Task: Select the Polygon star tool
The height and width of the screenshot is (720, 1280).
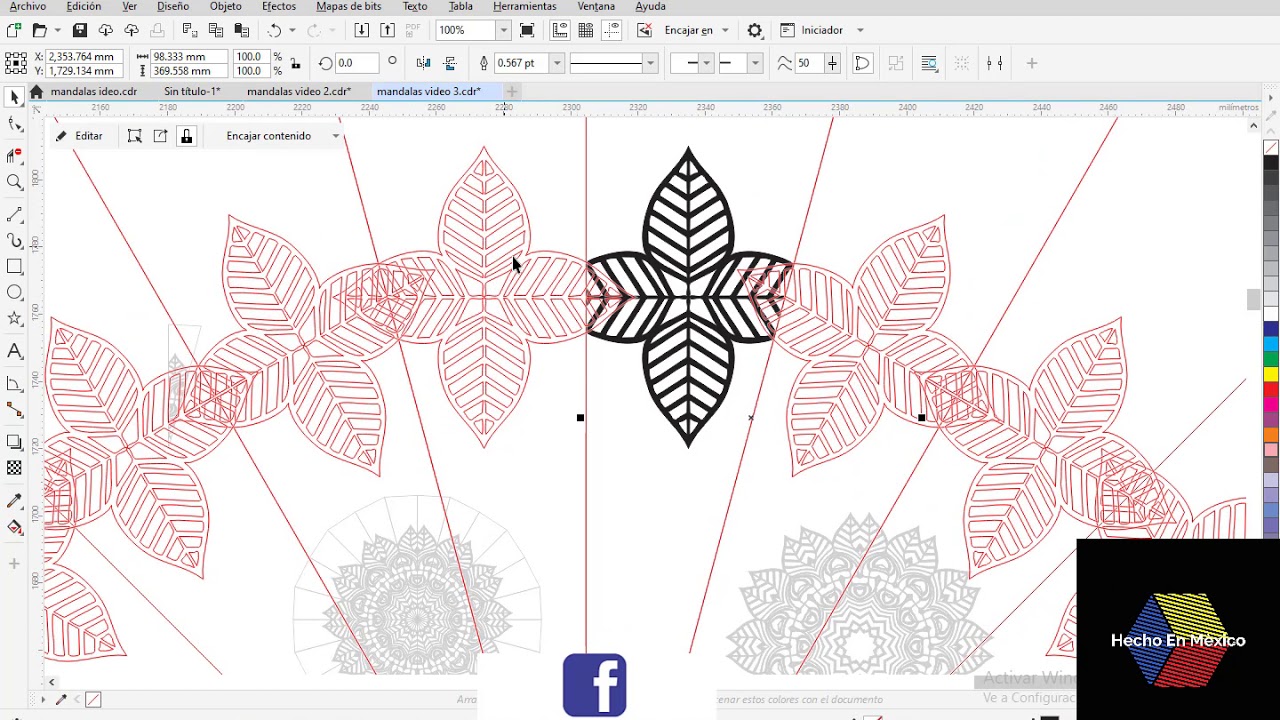Action: (x=14, y=319)
